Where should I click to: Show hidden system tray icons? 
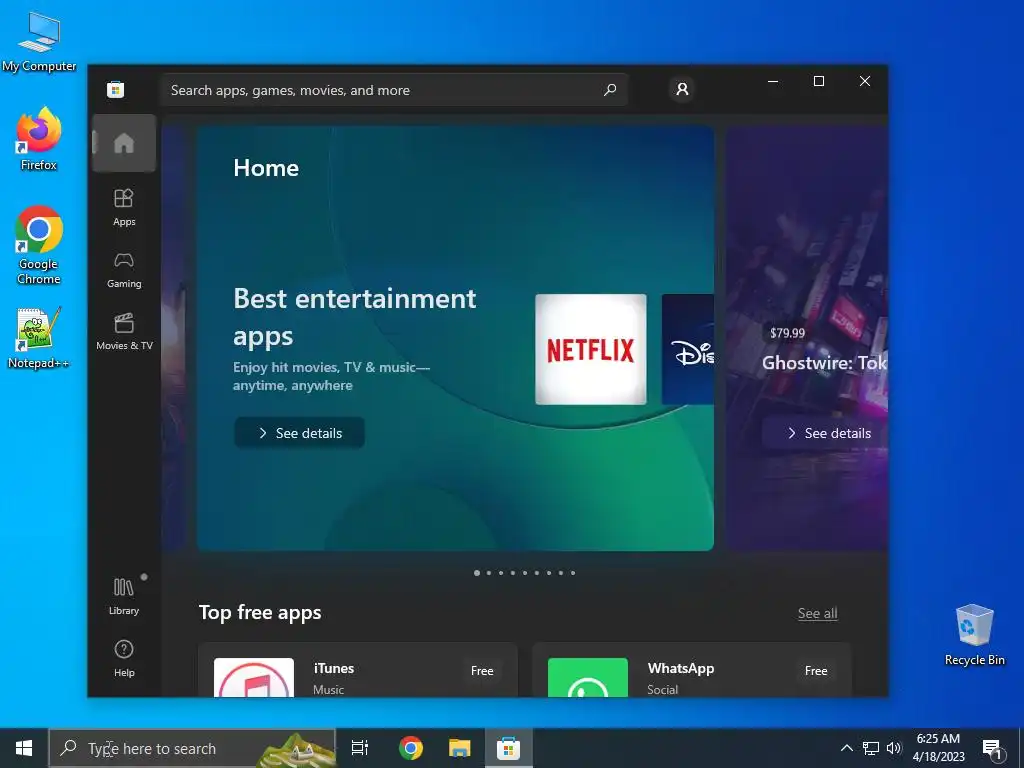846,748
